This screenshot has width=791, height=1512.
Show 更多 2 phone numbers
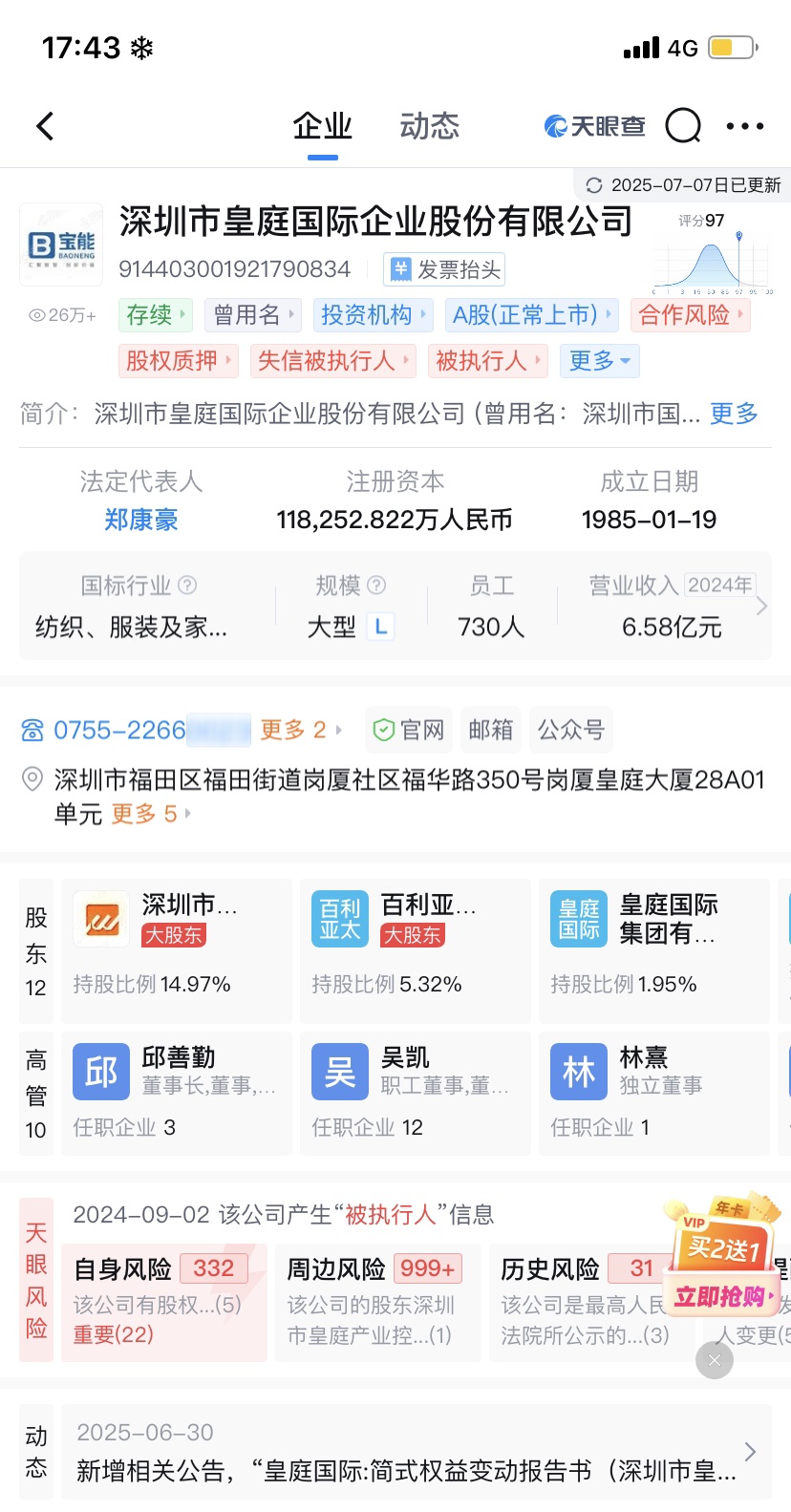[300, 730]
